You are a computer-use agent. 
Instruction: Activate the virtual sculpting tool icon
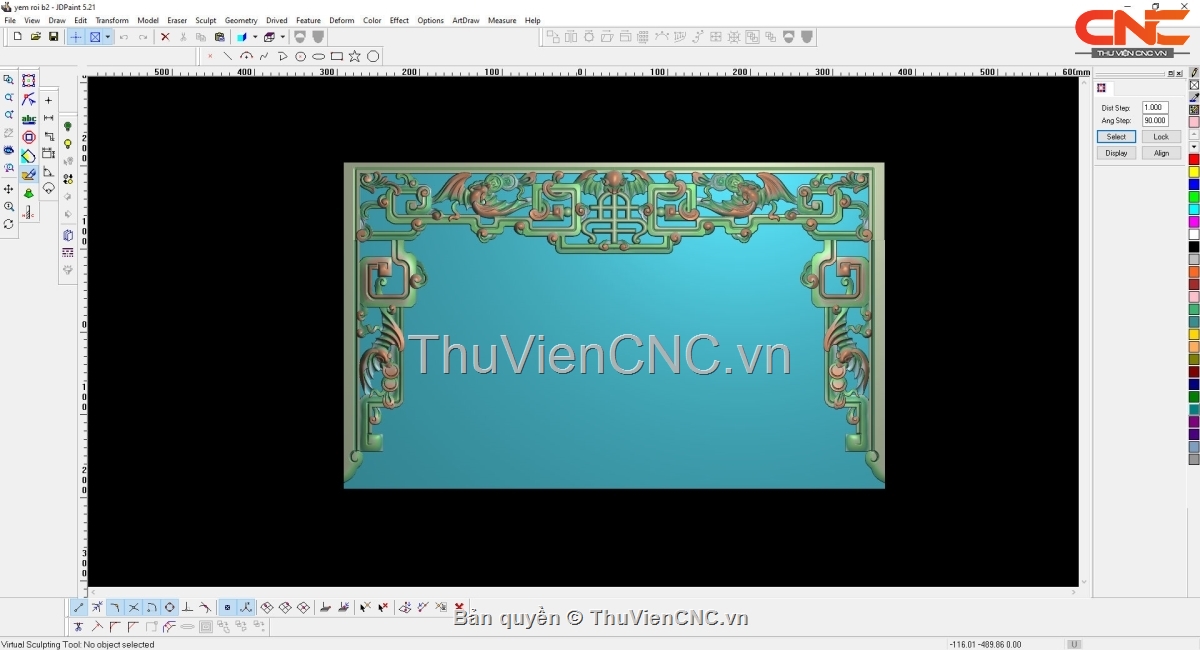coord(28,174)
